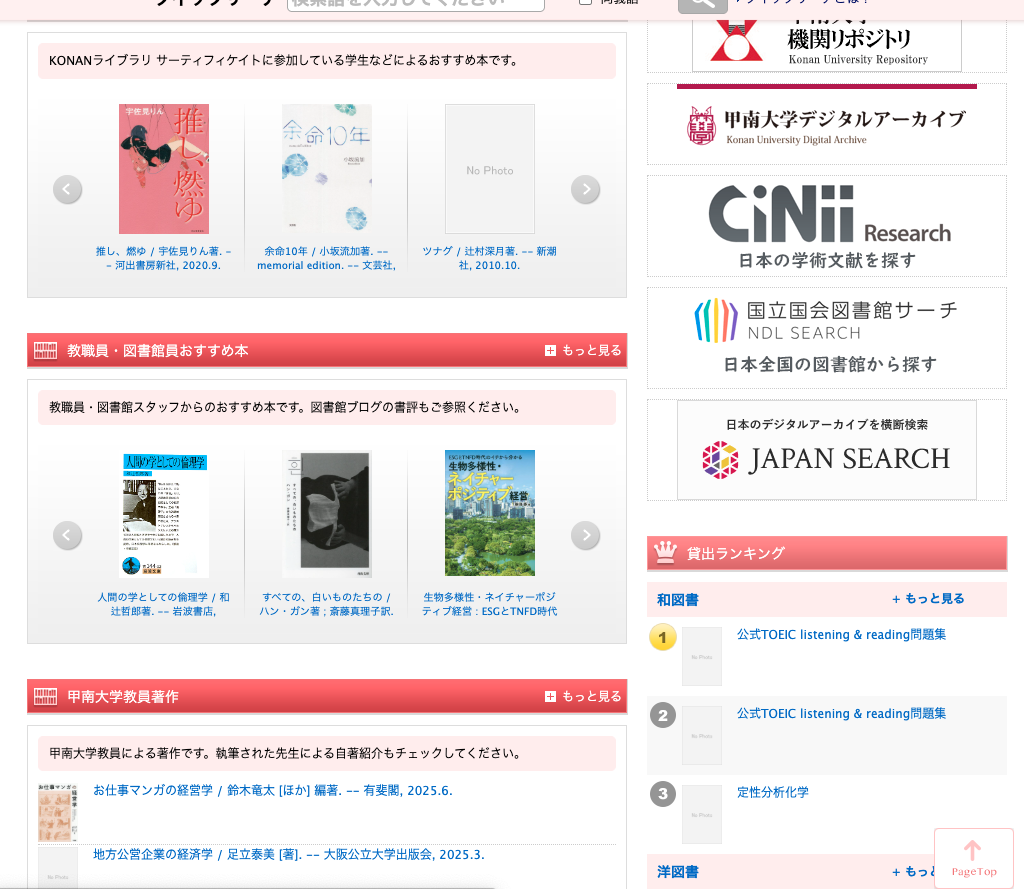The width and height of the screenshot is (1024, 889).
Task: Expand もっと見る for 甲南大学教員著作
Action: pos(583,696)
